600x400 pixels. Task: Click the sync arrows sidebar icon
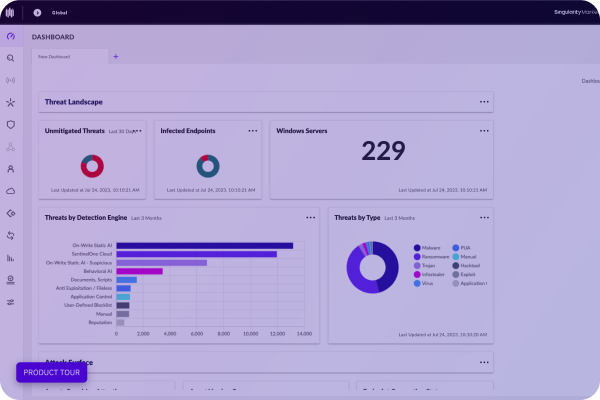(10, 235)
